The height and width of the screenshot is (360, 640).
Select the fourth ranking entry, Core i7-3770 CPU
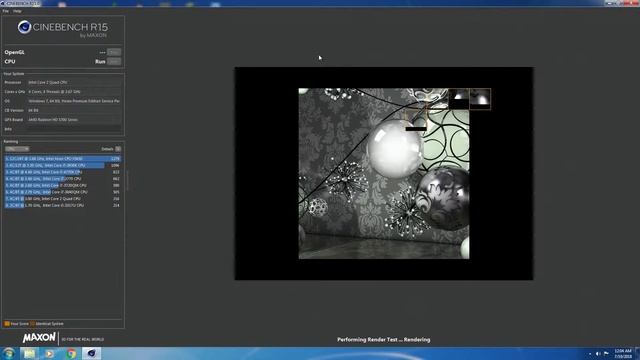click(63, 179)
